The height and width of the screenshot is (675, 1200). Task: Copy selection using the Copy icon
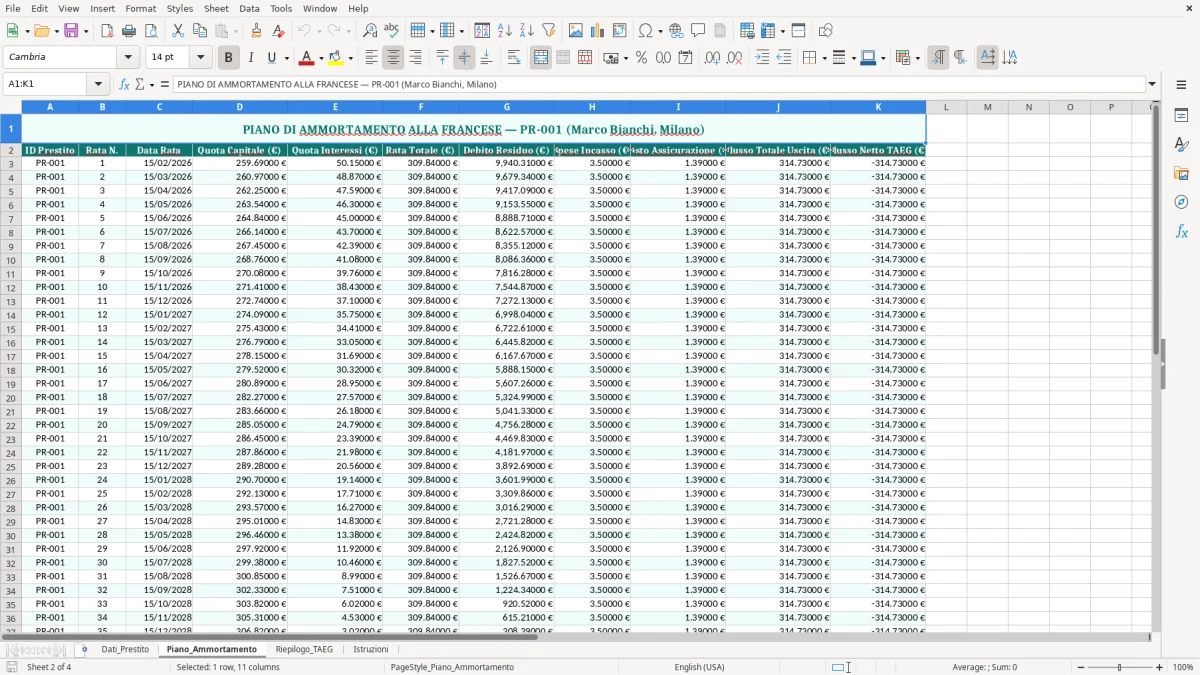[200, 31]
